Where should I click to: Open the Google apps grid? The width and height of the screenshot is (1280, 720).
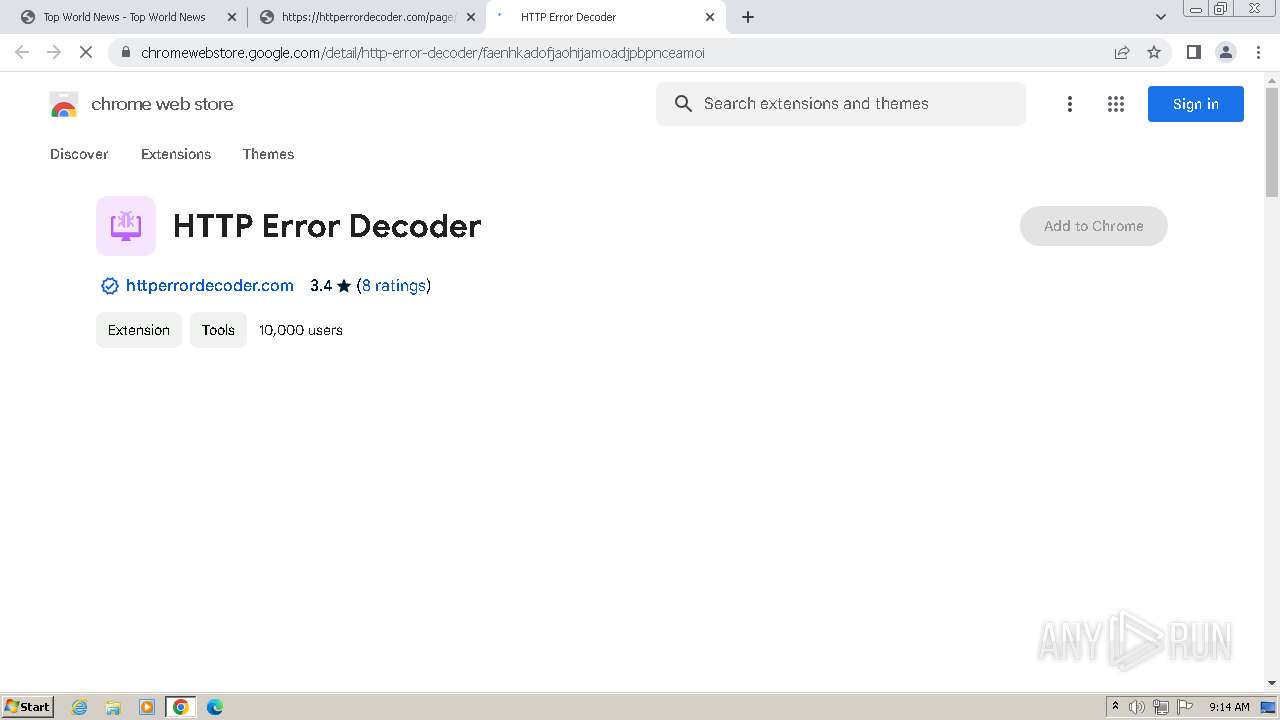(1116, 104)
